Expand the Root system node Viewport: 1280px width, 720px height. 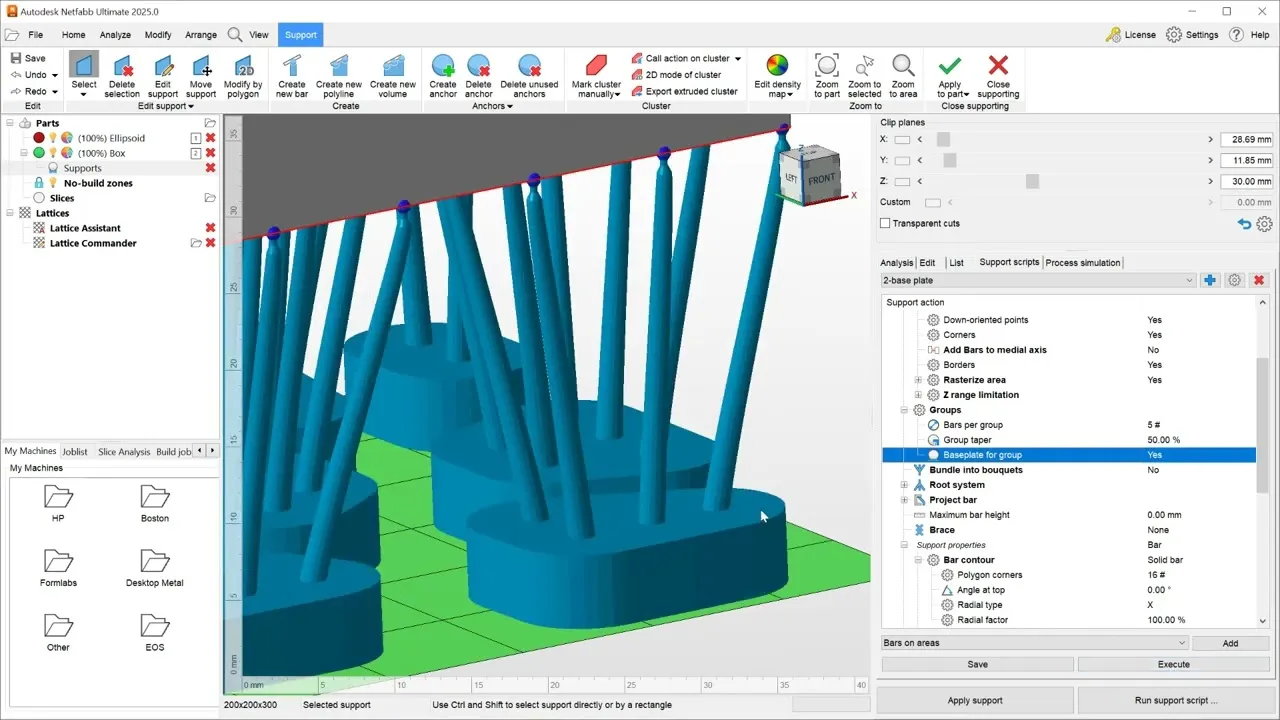click(905, 485)
